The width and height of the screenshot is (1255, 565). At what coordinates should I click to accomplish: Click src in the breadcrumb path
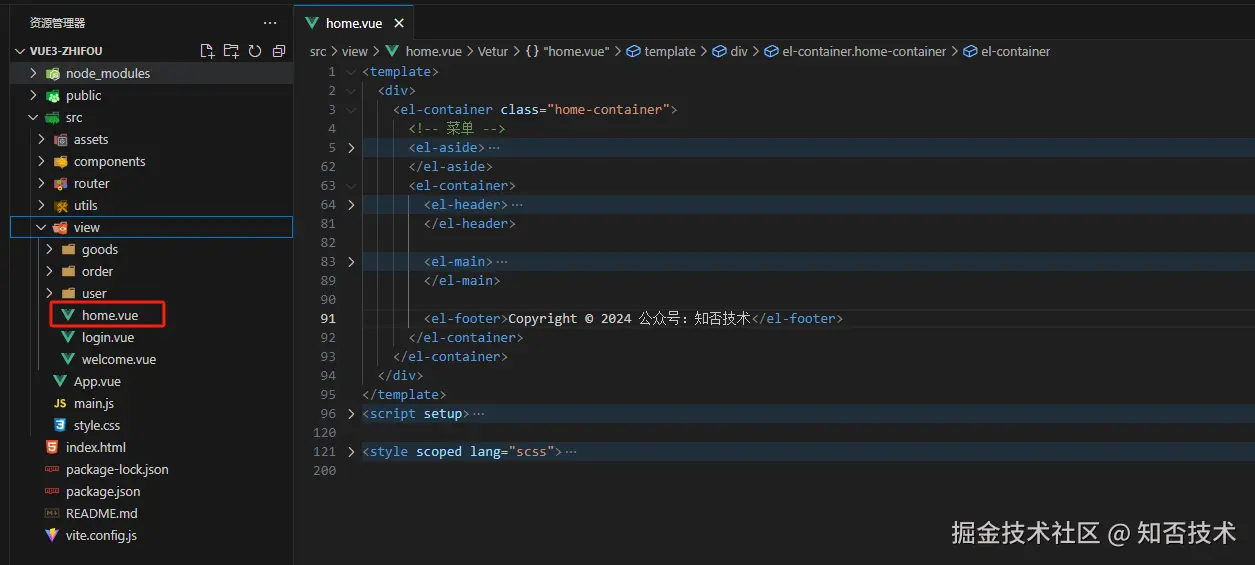pos(318,51)
